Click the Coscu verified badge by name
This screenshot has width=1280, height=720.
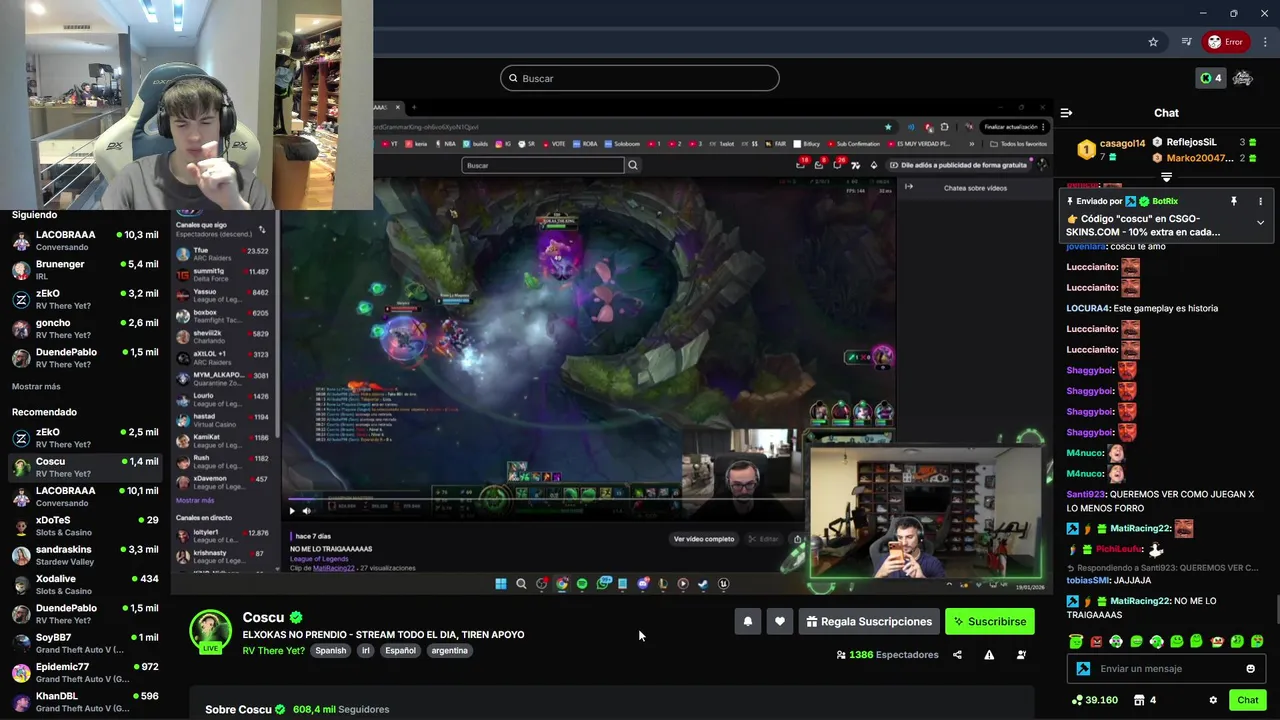coord(296,618)
